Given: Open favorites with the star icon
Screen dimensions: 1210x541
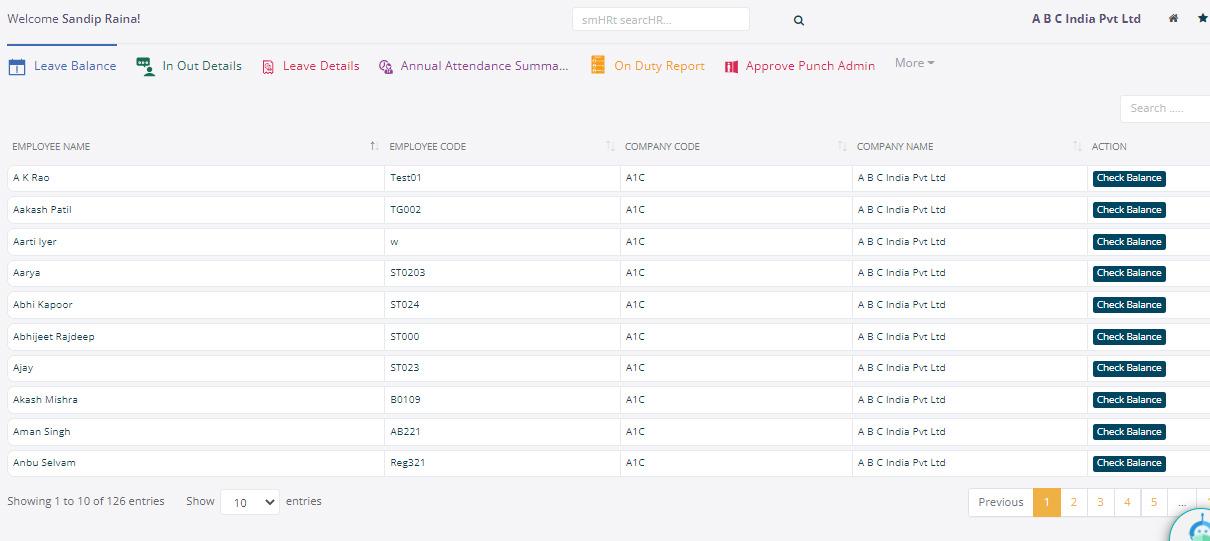Looking at the screenshot, I should pos(1202,19).
